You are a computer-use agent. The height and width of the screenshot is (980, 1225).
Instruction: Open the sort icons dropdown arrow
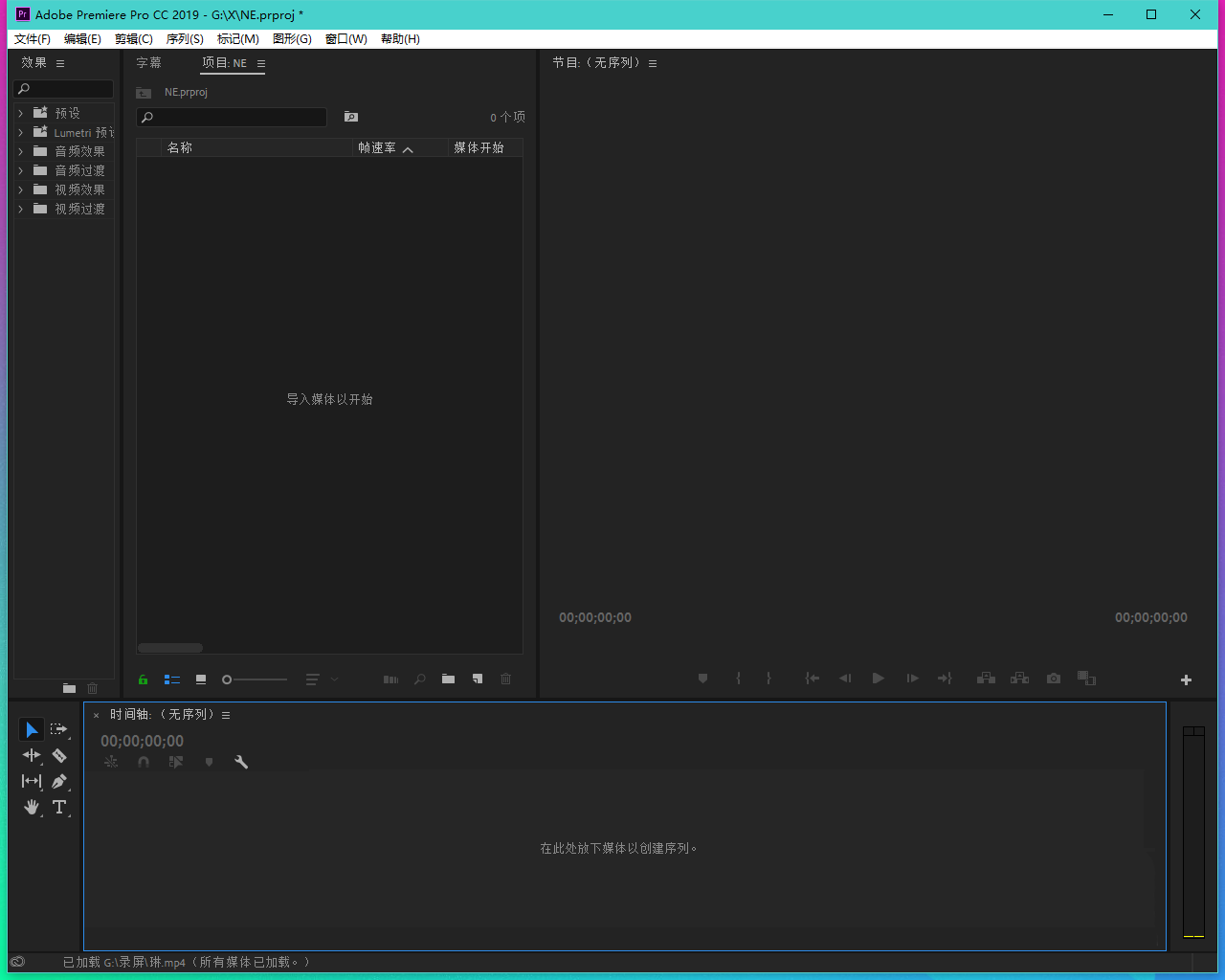tap(334, 679)
